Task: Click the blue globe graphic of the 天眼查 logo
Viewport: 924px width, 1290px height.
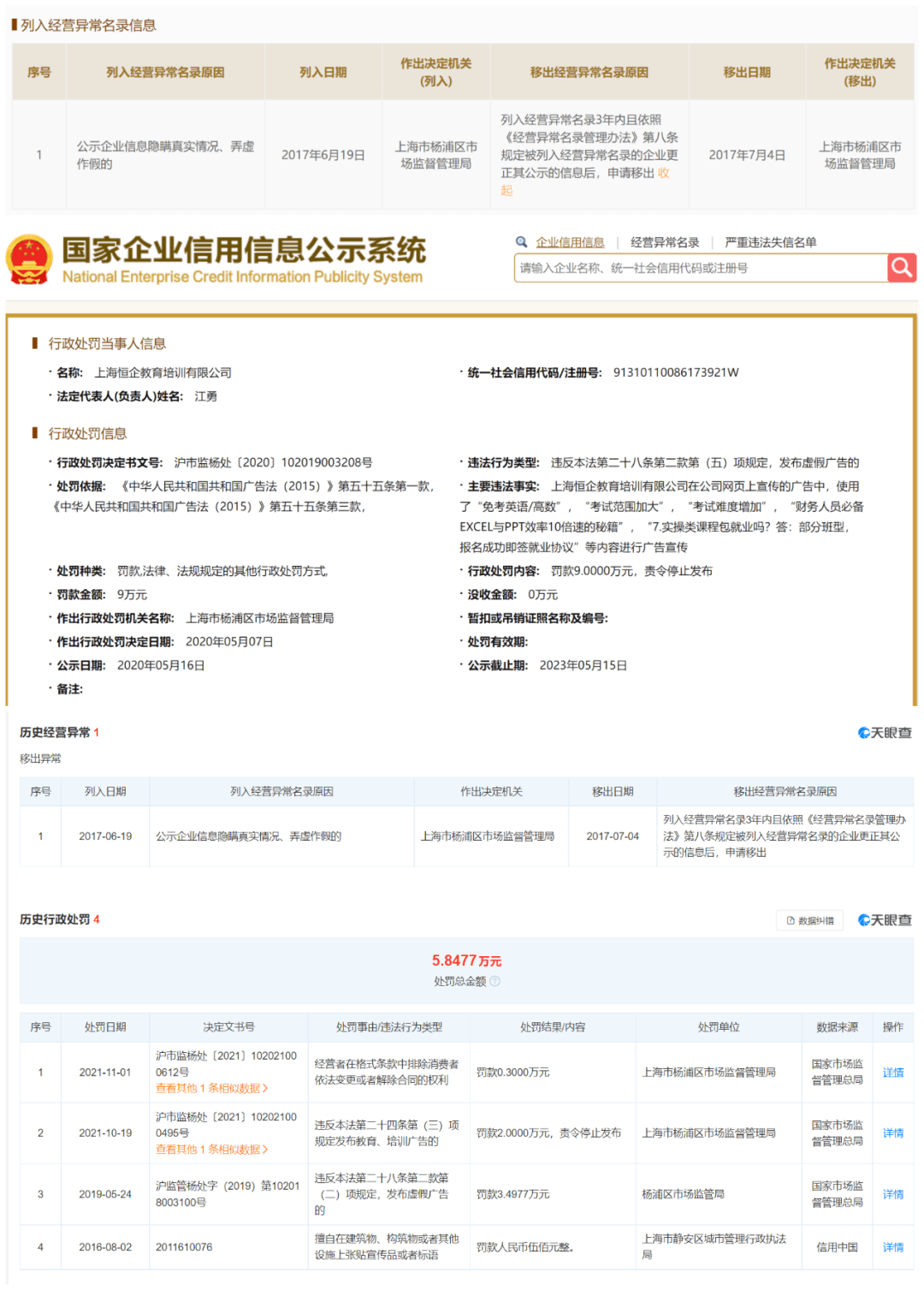Action: click(864, 733)
